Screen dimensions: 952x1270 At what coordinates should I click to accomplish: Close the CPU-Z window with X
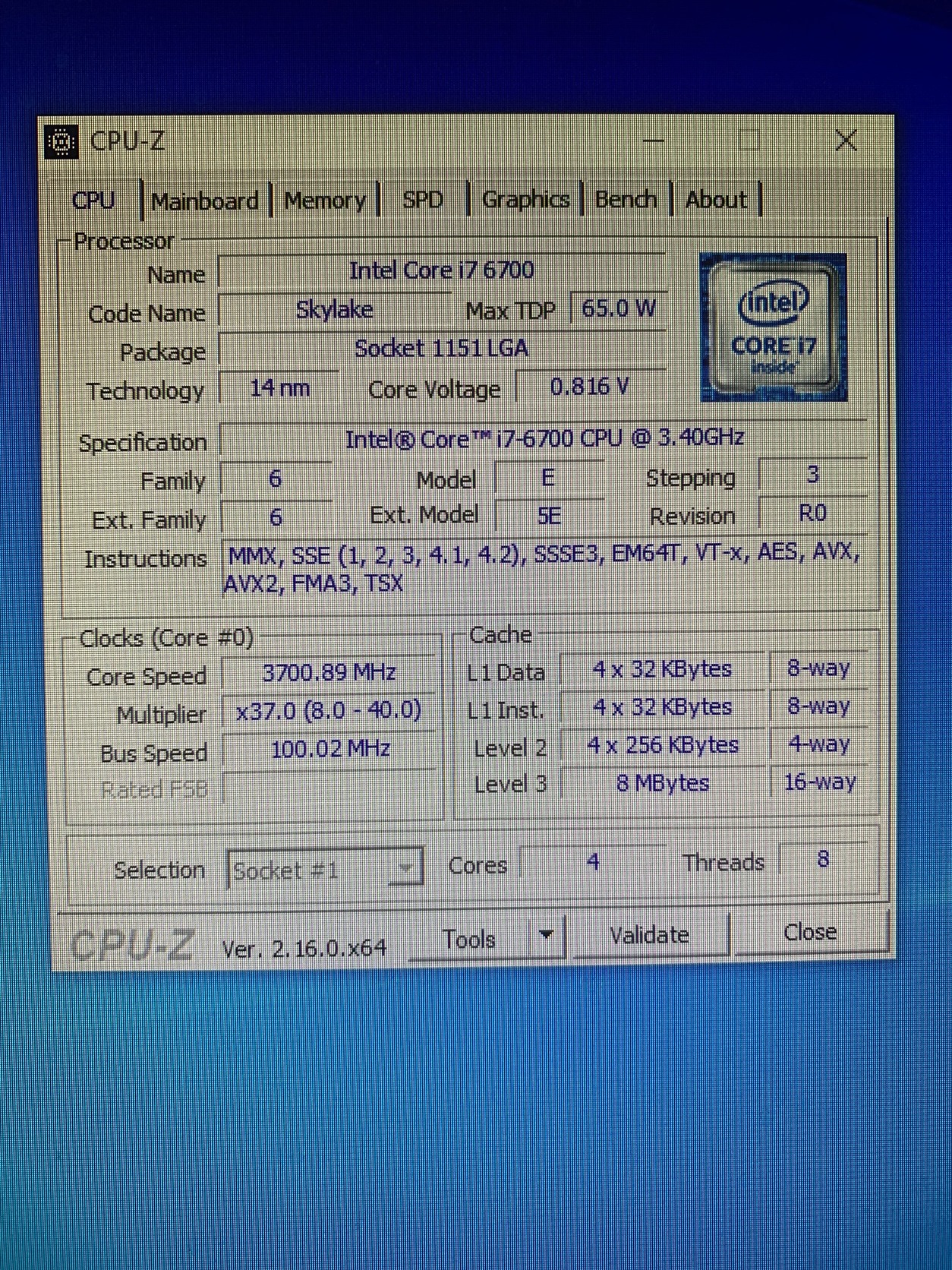(x=846, y=141)
